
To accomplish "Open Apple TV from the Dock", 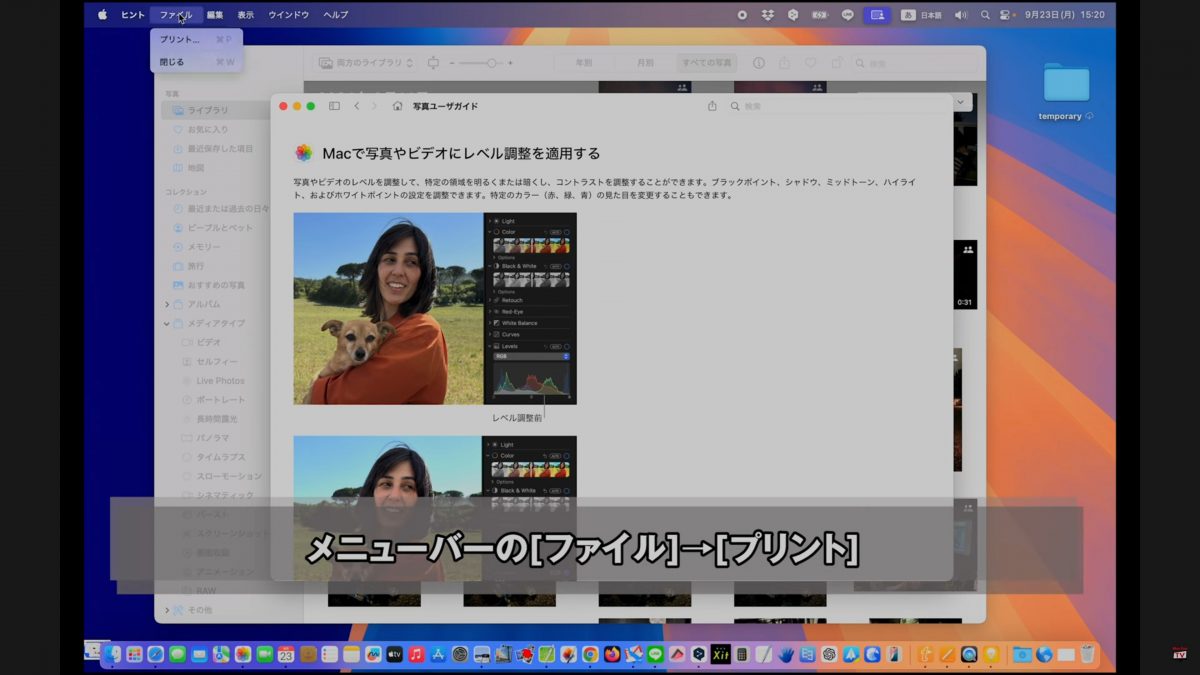I will [395, 654].
